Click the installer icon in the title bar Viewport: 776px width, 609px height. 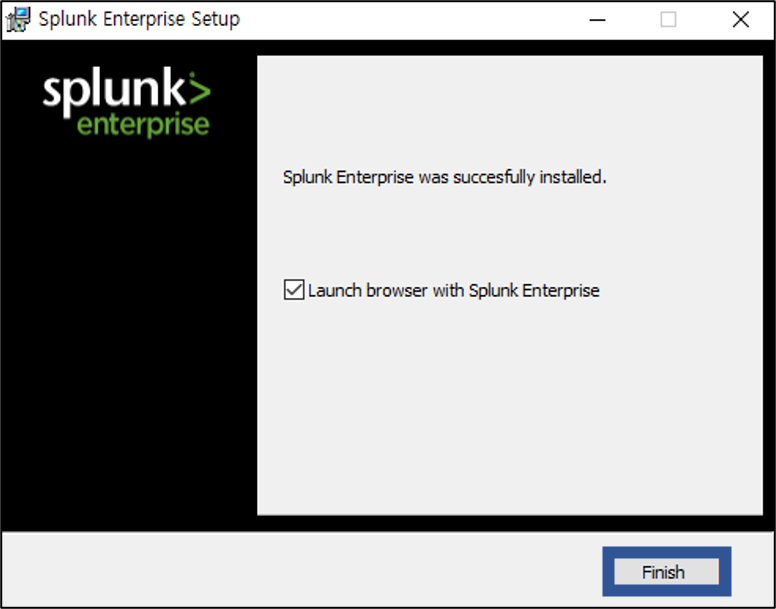coord(18,20)
